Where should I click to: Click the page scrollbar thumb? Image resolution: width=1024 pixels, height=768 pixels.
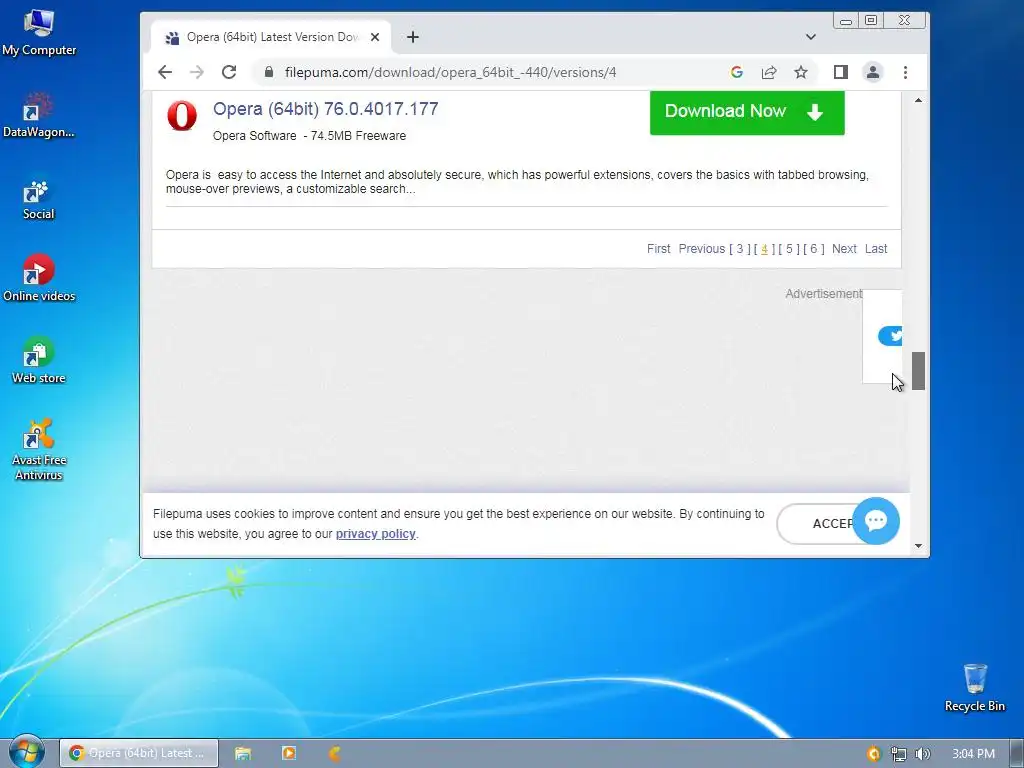coord(918,370)
